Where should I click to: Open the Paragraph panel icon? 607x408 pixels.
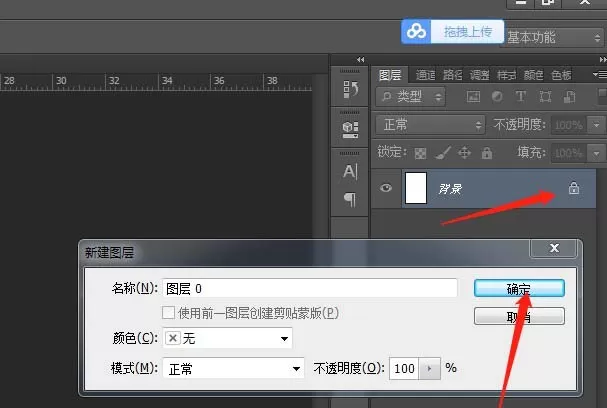coord(350,199)
